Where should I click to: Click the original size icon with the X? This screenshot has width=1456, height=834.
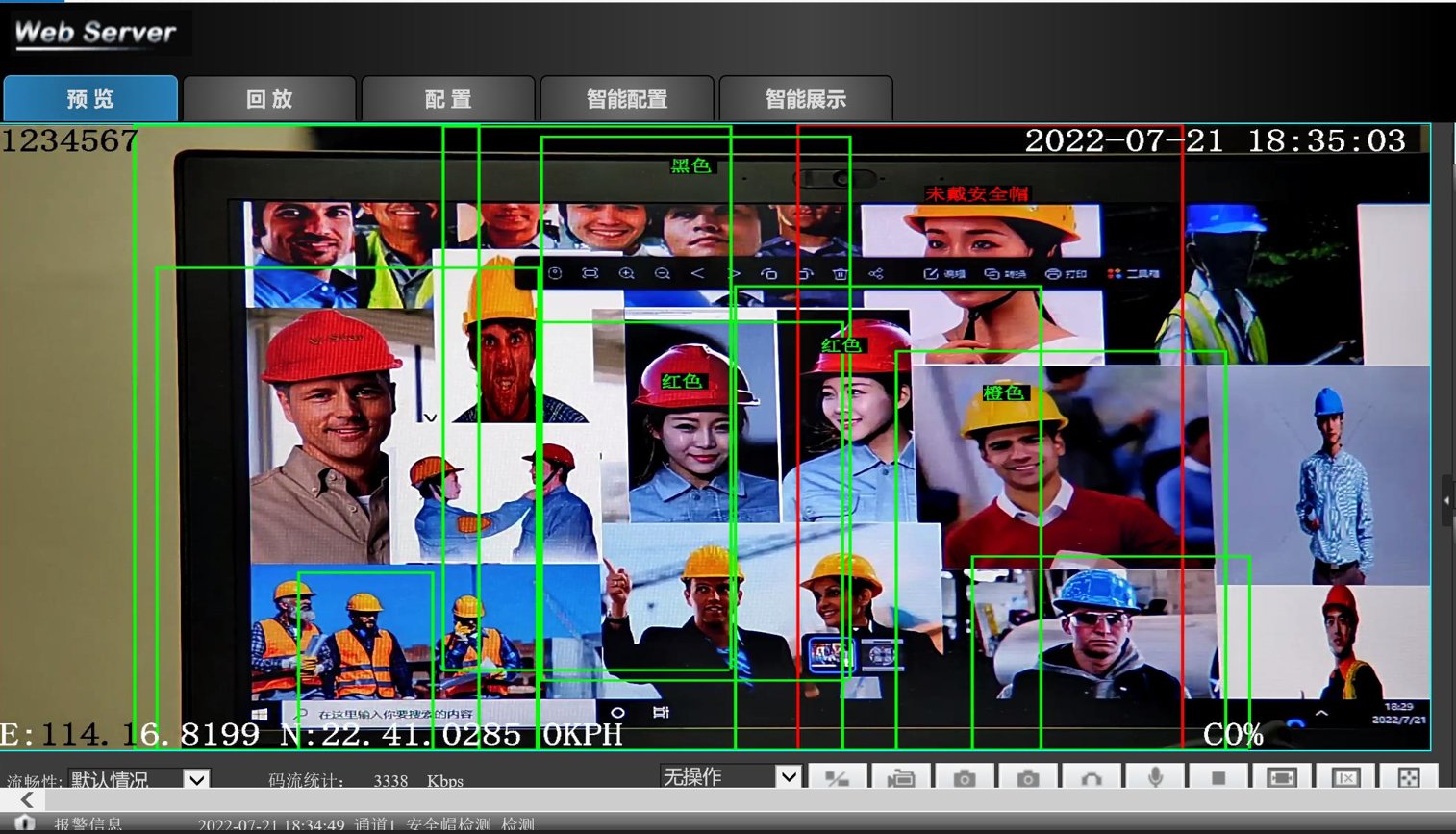1345,777
